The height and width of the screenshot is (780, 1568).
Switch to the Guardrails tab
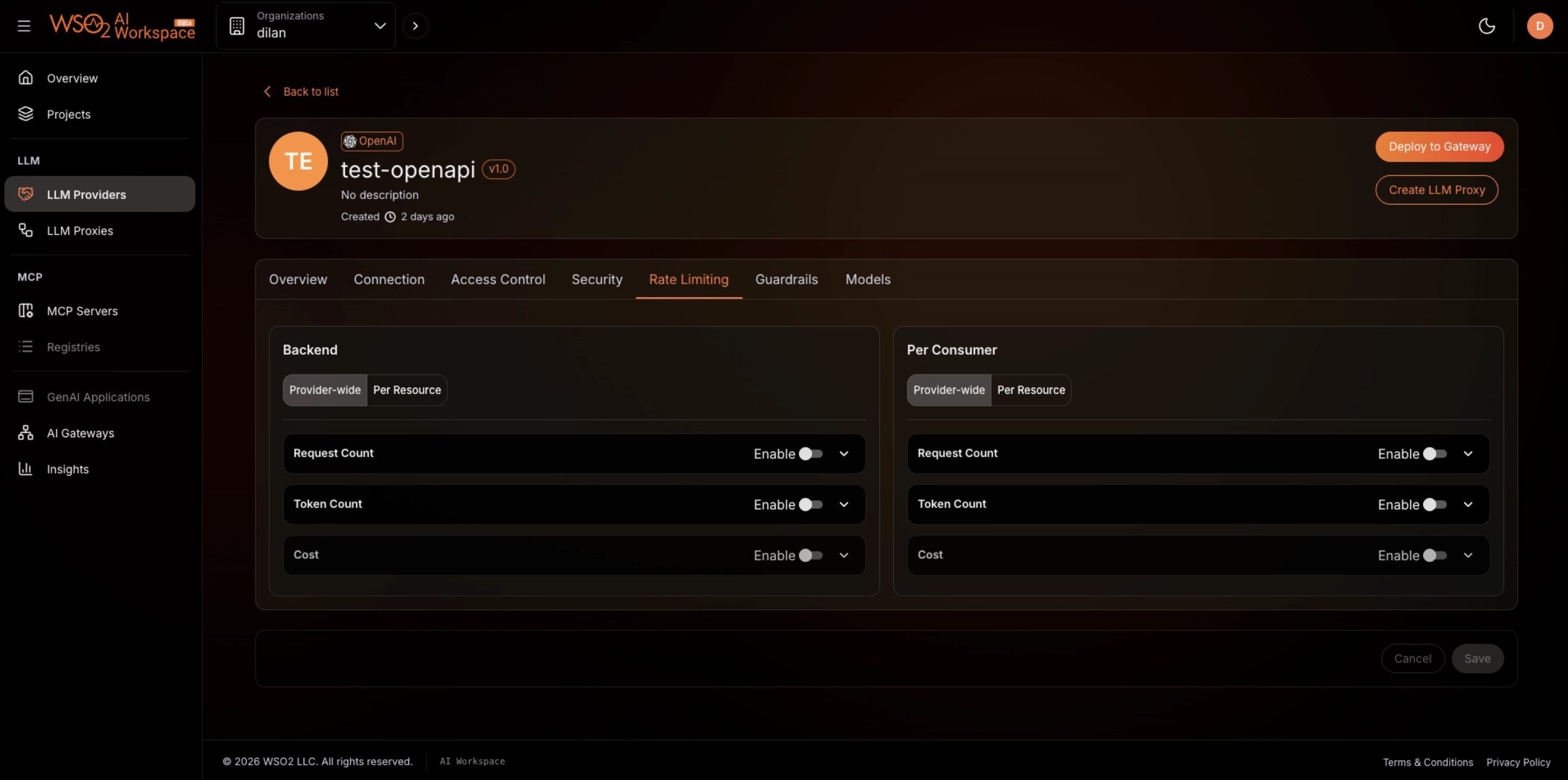pyautogui.click(x=786, y=279)
